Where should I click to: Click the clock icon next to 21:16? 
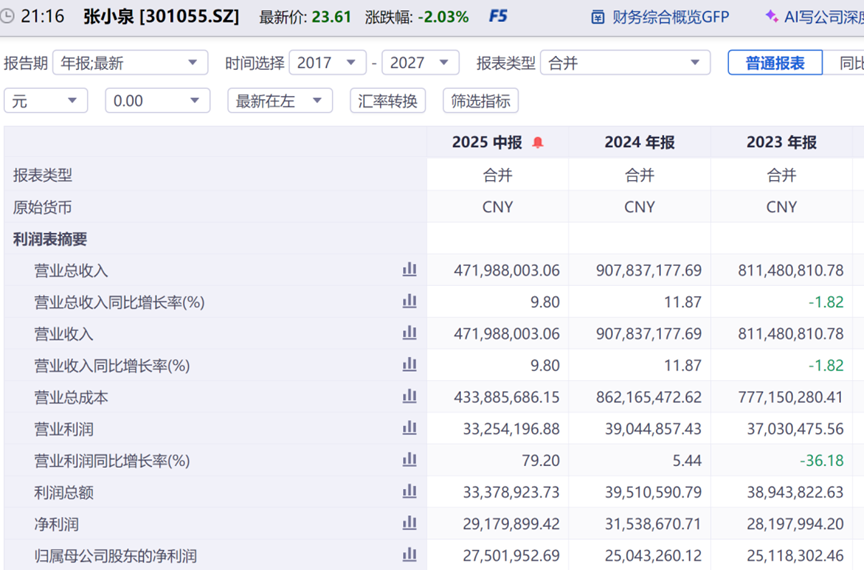[9, 17]
